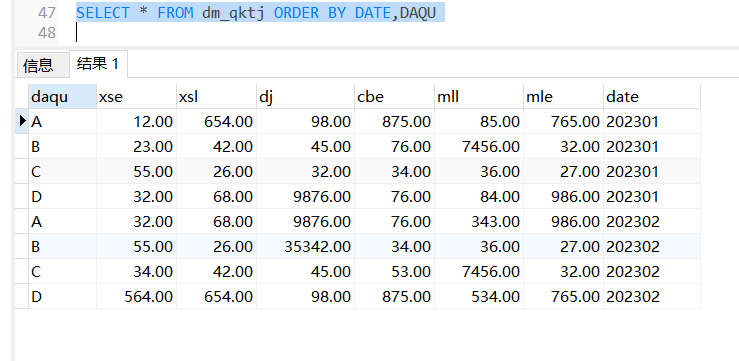
Task: Select the mll cell 534.00
Action: tap(479, 296)
